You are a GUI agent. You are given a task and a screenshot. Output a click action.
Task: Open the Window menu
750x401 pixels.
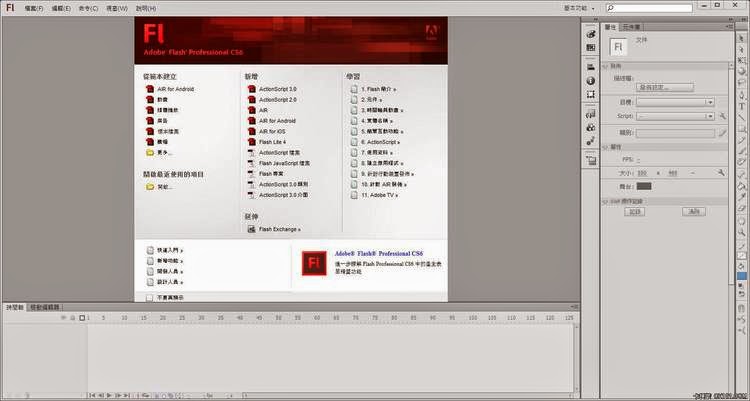point(117,8)
